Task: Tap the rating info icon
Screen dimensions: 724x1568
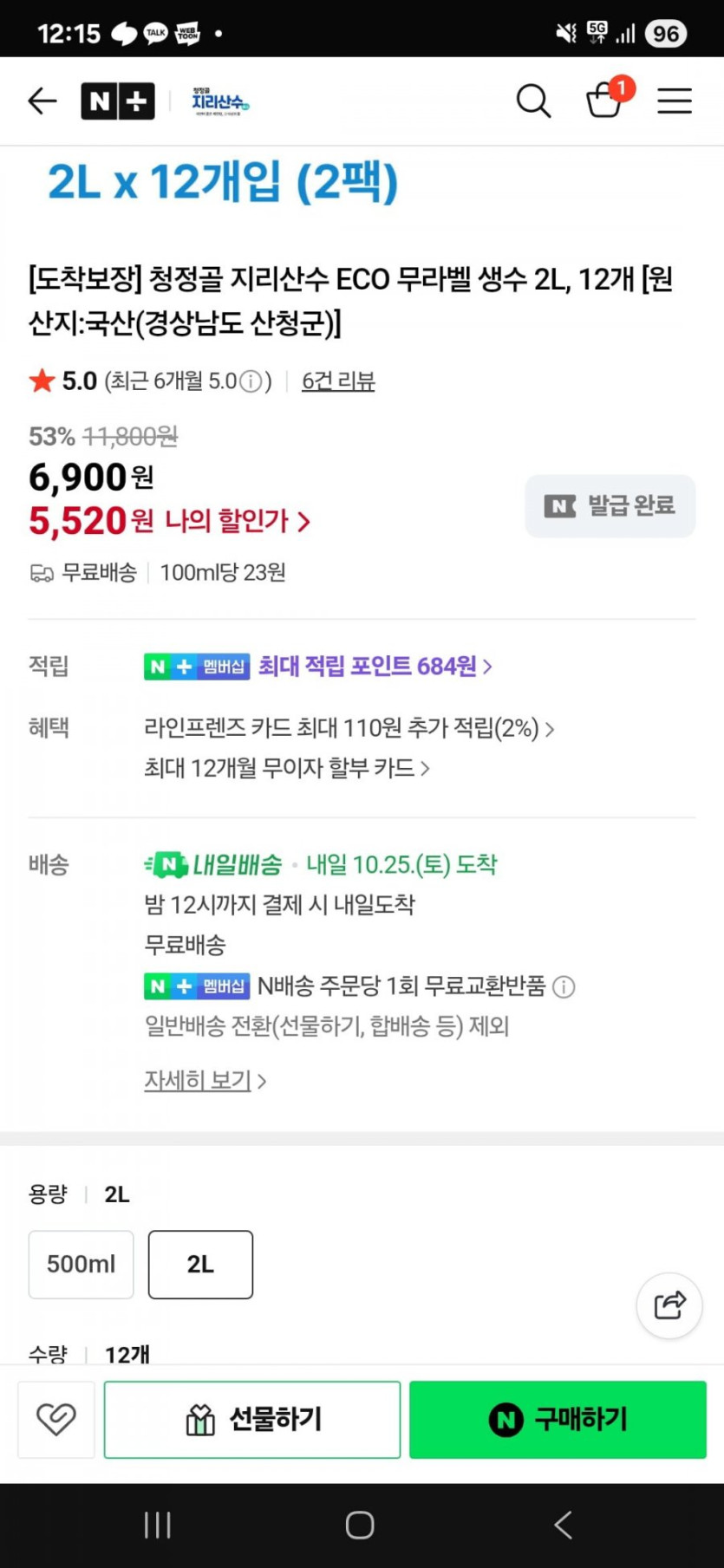Action: coord(251,381)
